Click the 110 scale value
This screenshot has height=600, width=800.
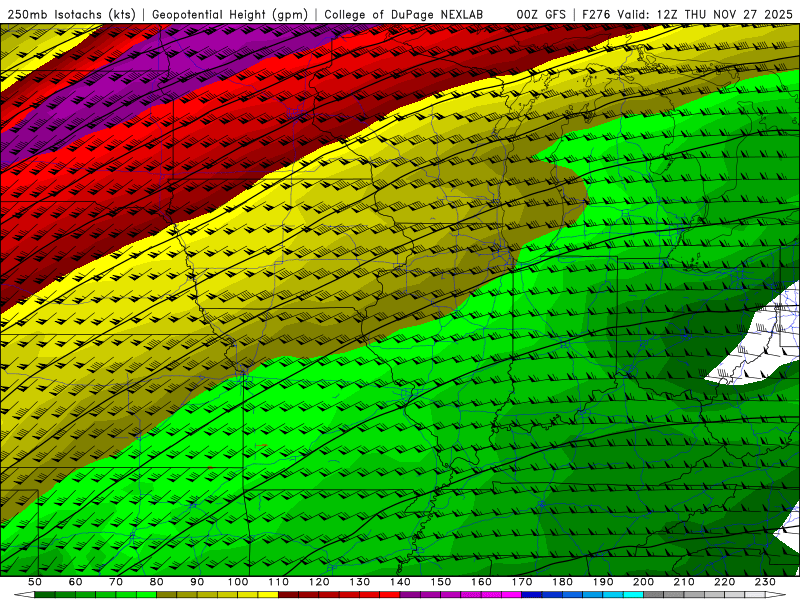278,582
